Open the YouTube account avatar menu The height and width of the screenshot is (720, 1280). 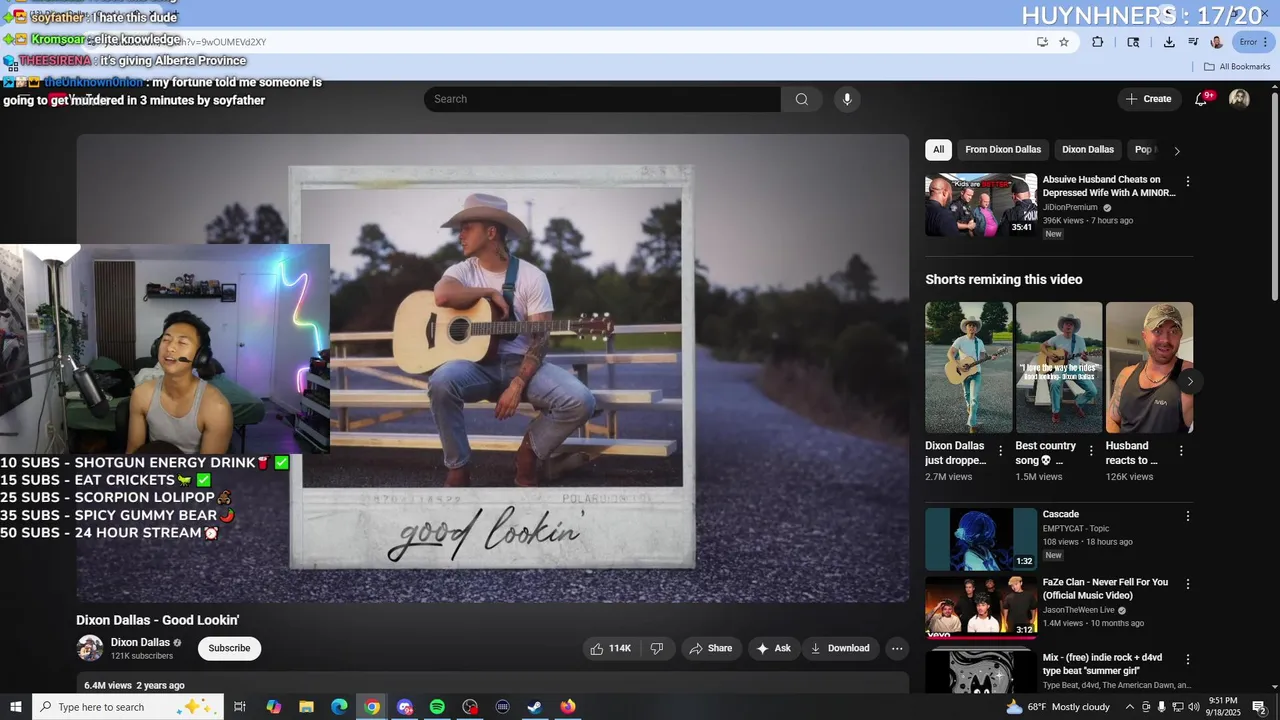click(1239, 99)
